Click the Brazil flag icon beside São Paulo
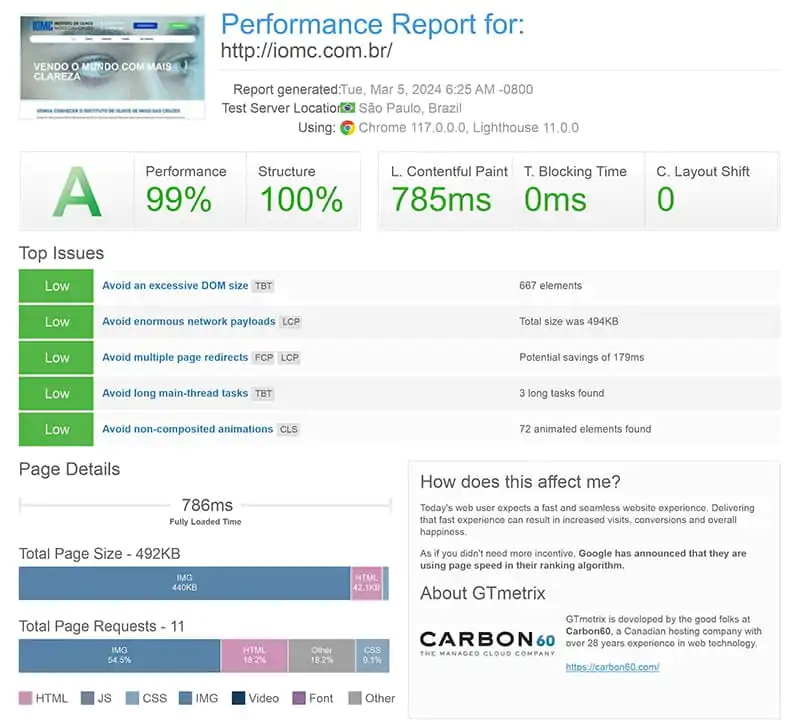Image resolution: width=800 pixels, height=720 pixels. click(348, 108)
